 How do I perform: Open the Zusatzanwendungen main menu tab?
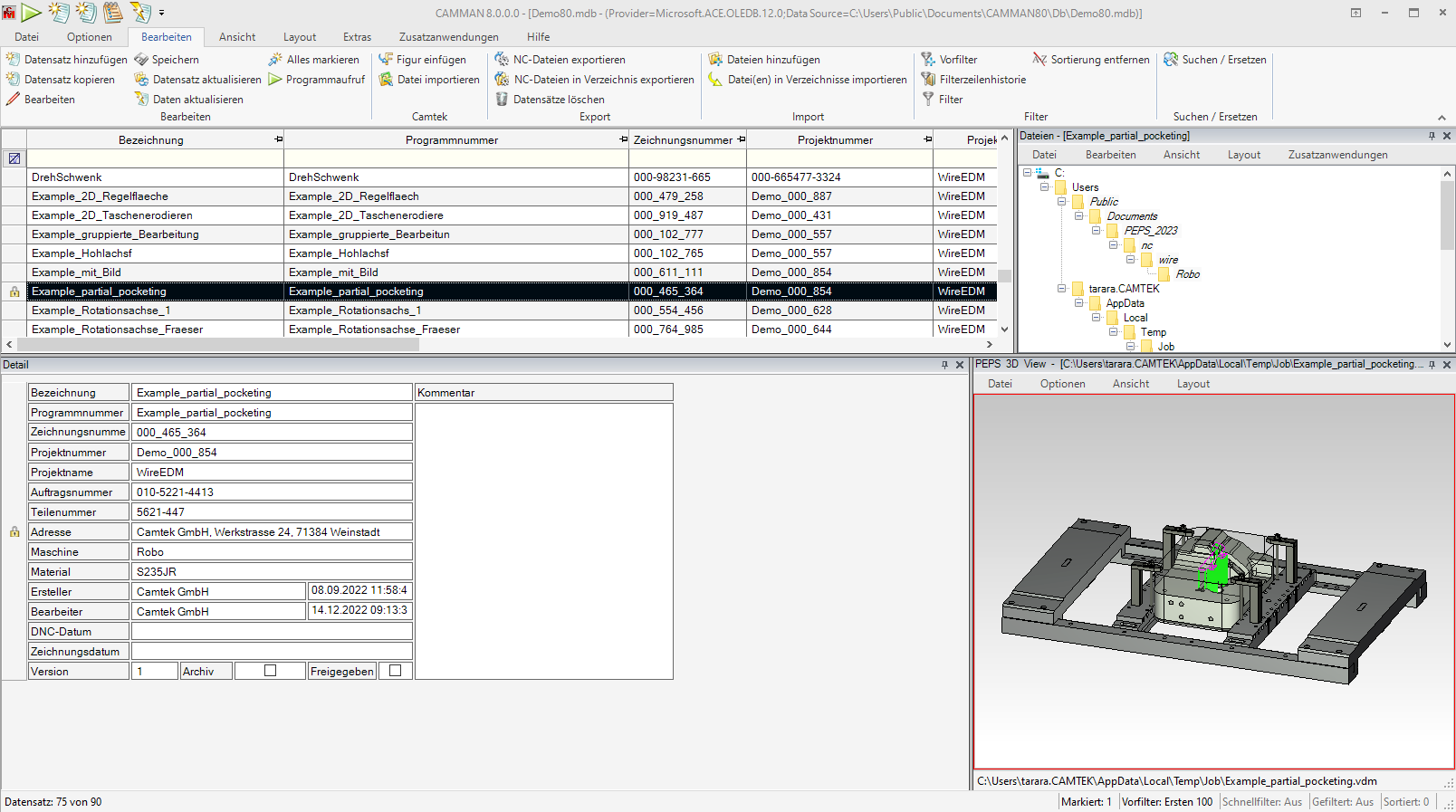(448, 37)
